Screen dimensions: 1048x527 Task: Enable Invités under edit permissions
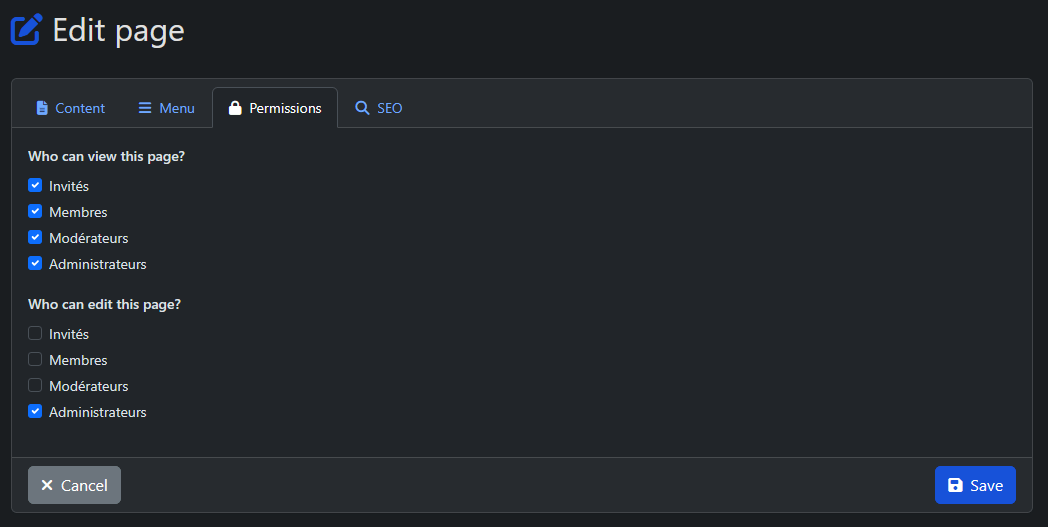[35, 333]
